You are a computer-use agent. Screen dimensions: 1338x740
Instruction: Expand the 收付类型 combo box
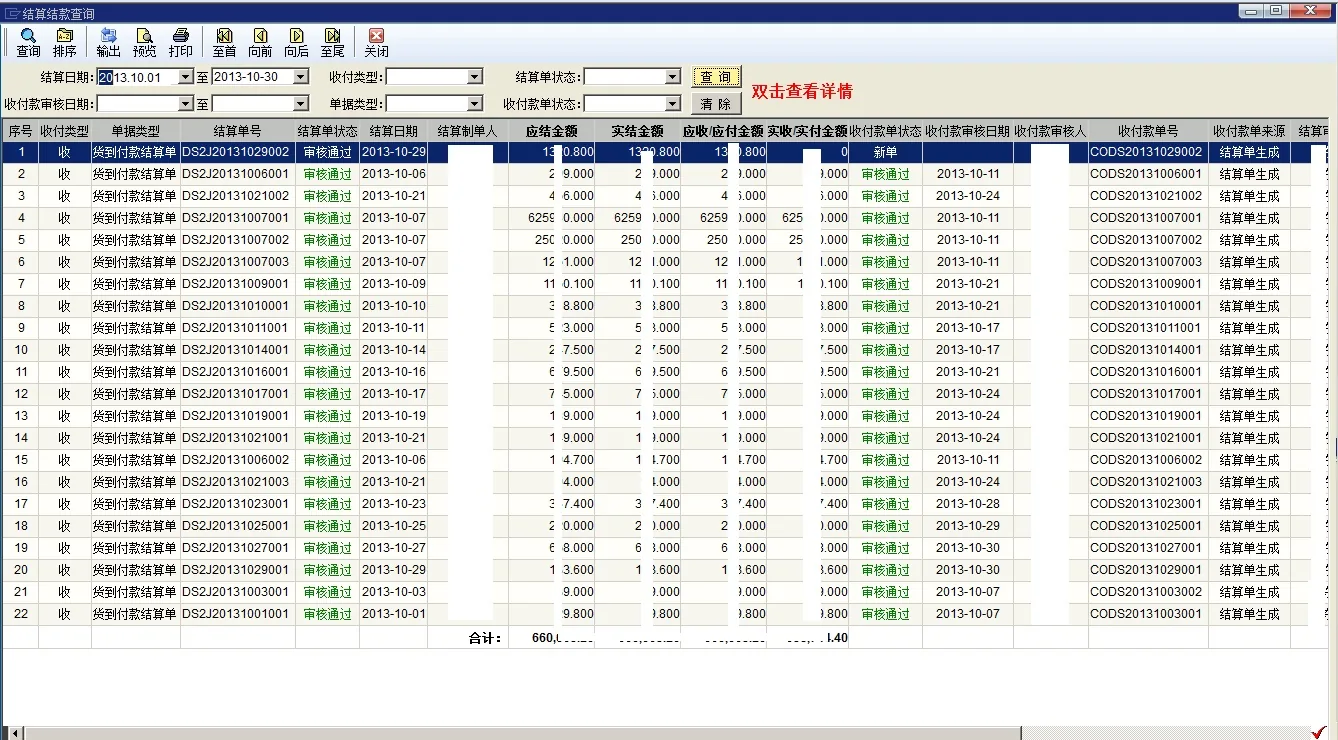click(475, 77)
